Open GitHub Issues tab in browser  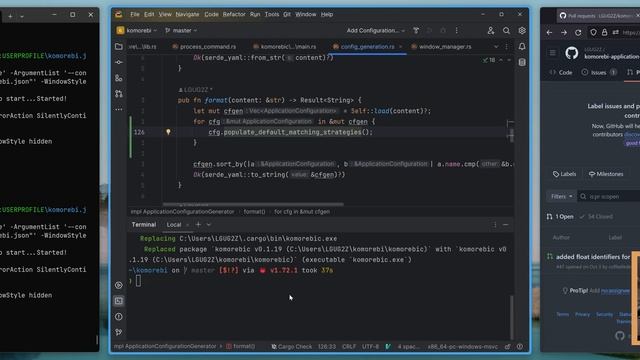click(599, 72)
